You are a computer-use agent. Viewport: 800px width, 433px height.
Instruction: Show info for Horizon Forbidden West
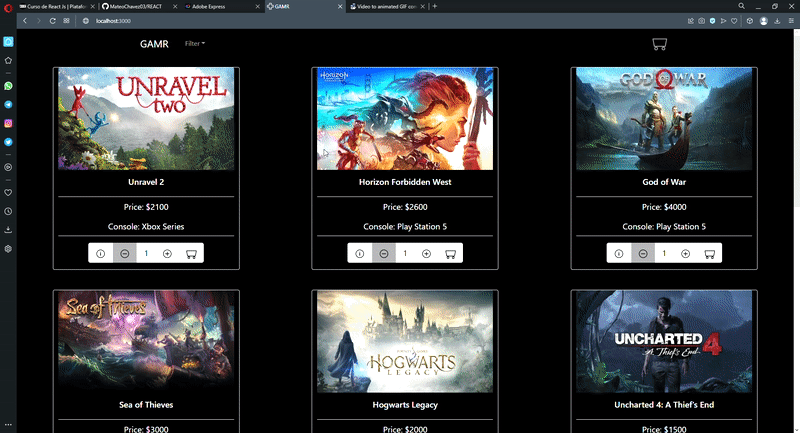[360, 253]
